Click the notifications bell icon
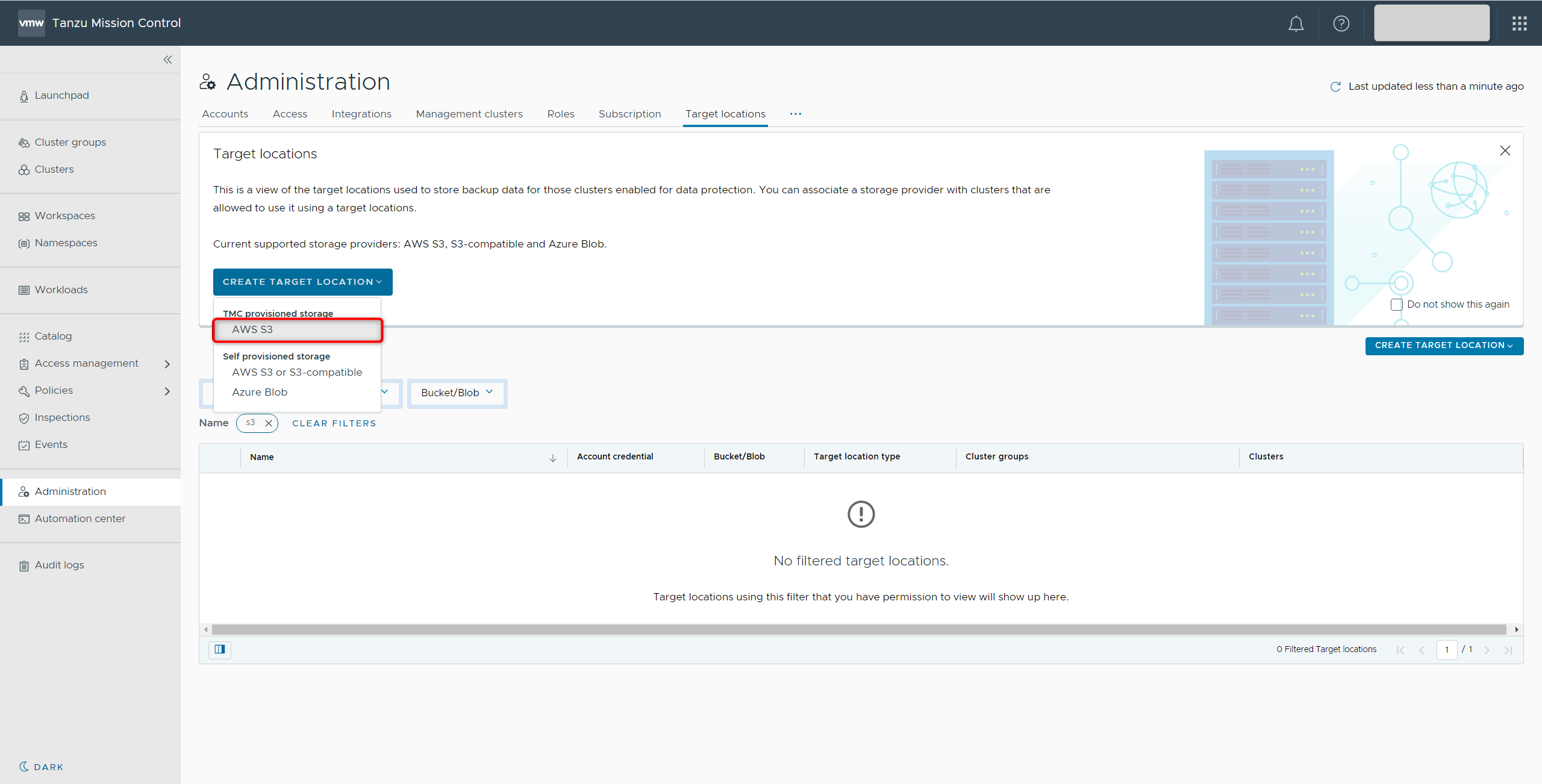Image resolution: width=1542 pixels, height=784 pixels. click(1296, 23)
